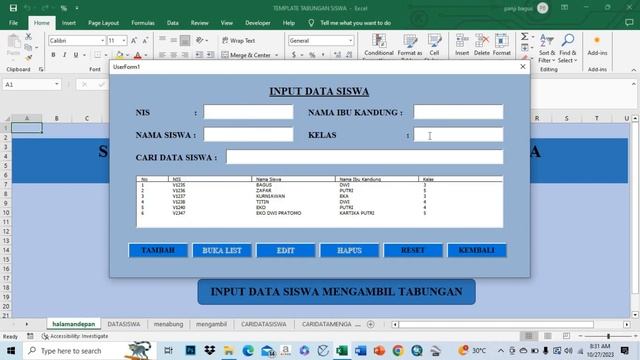The height and width of the screenshot is (360, 640).
Task: Open Format as Table
Action: tap(410, 46)
